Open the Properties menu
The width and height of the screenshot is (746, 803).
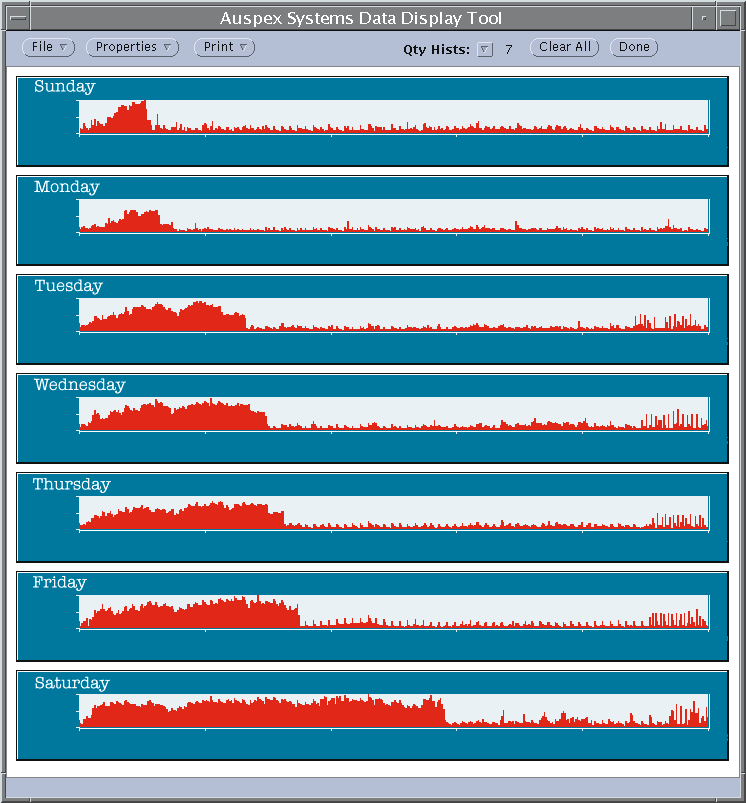pyautogui.click(x=132, y=47)
